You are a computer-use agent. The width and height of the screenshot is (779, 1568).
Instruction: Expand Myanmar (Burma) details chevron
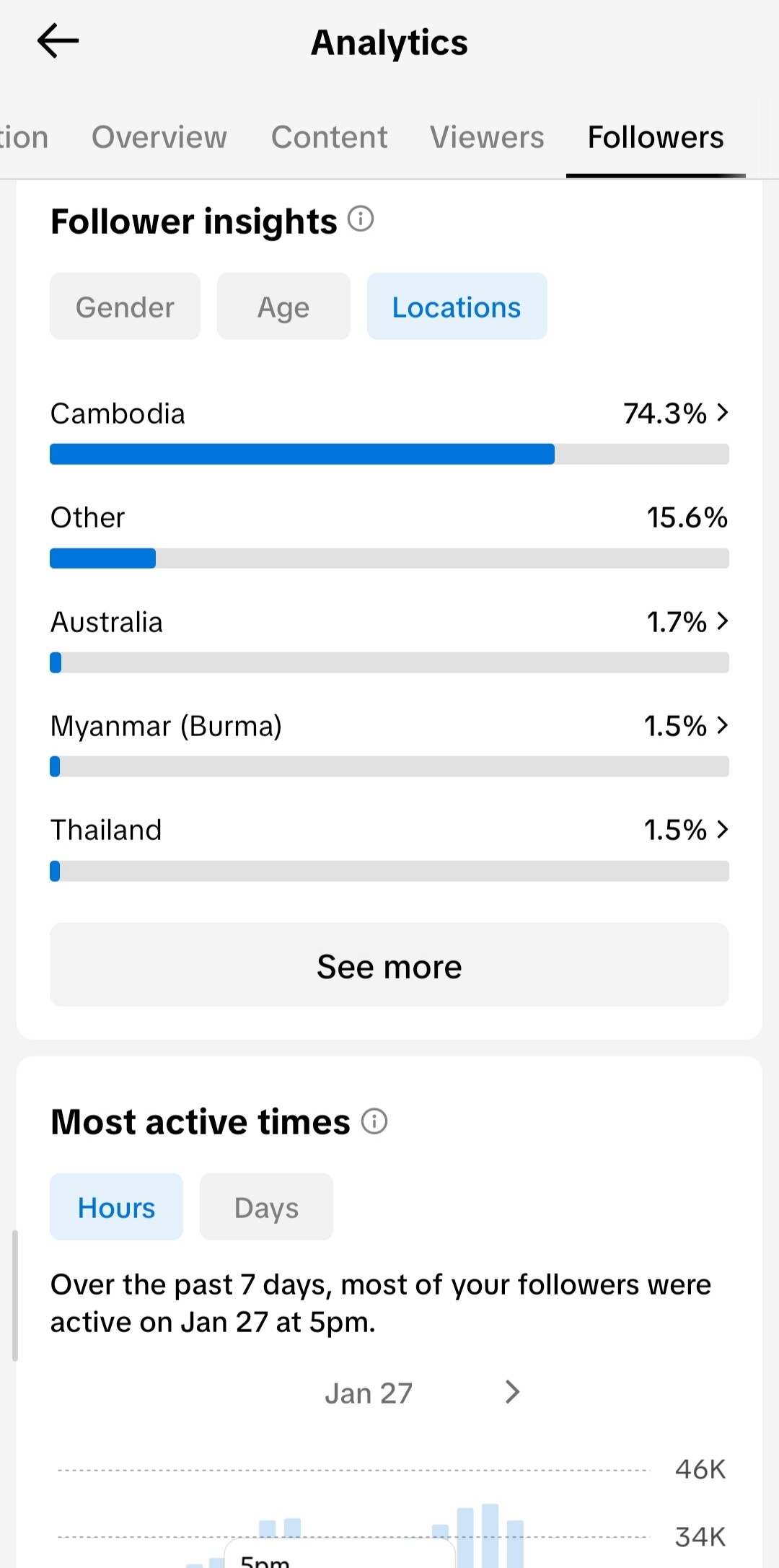pos(723,725)
